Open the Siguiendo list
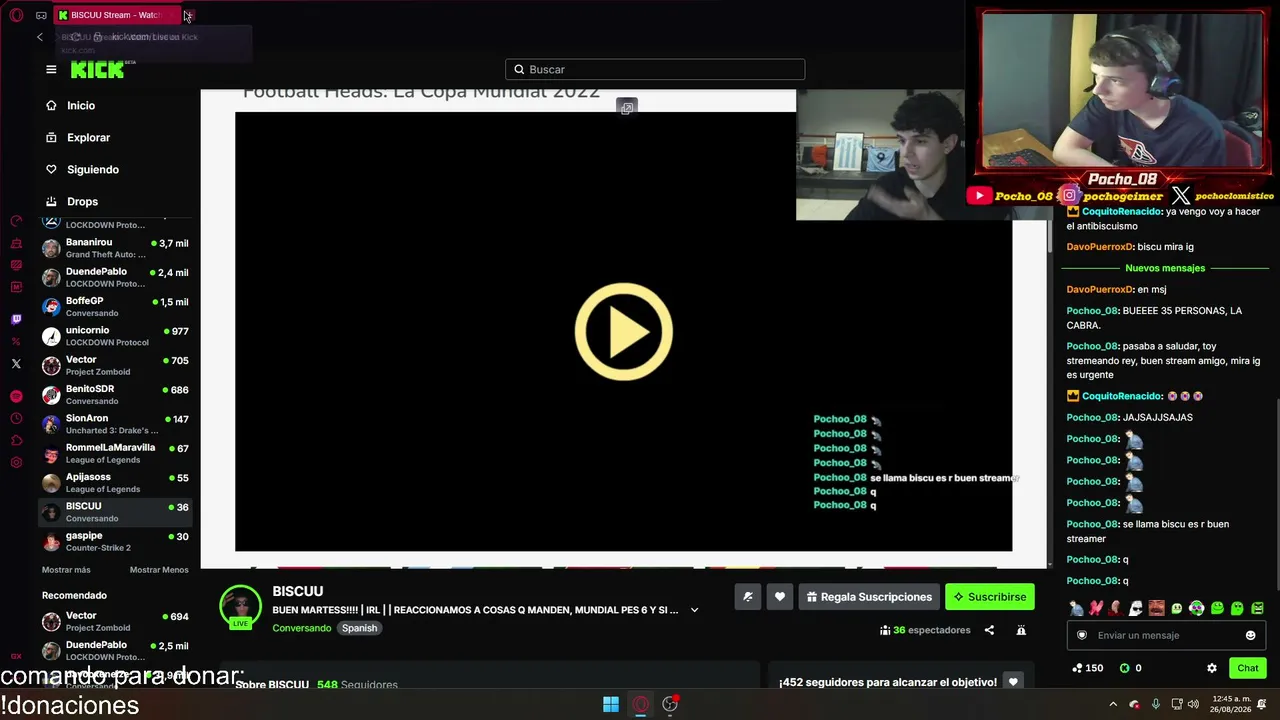Screen dimensions: 1280x720 click(82, 169)
